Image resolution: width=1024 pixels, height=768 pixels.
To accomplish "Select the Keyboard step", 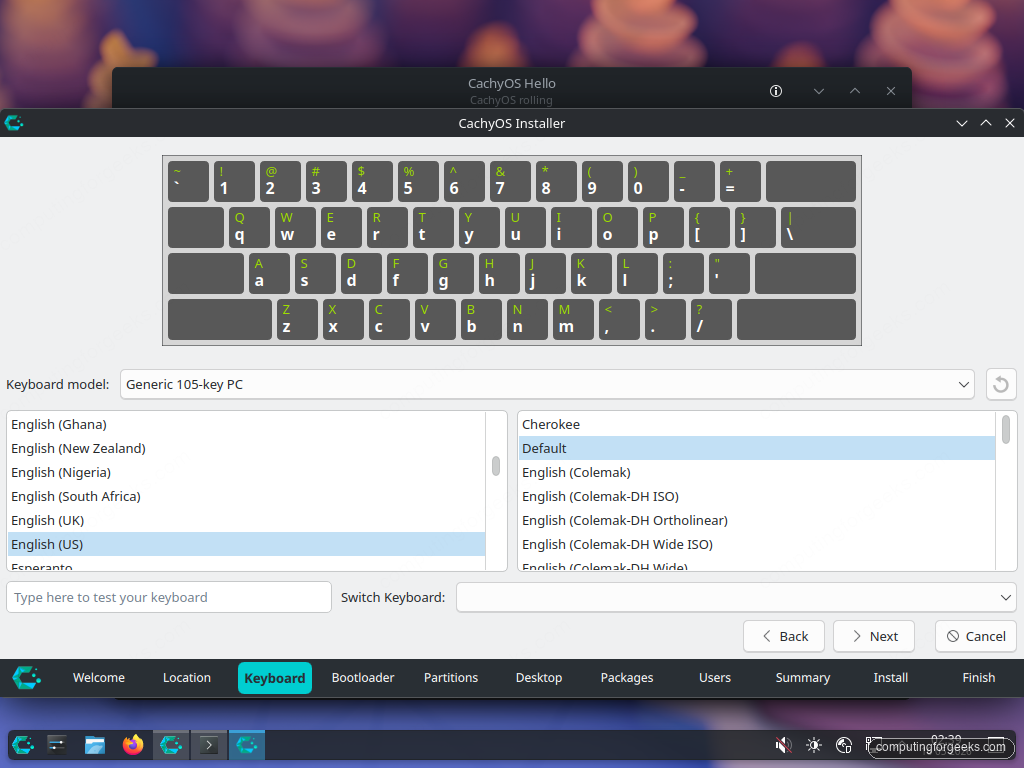I will pyautogui.click(x=275, y=678).
